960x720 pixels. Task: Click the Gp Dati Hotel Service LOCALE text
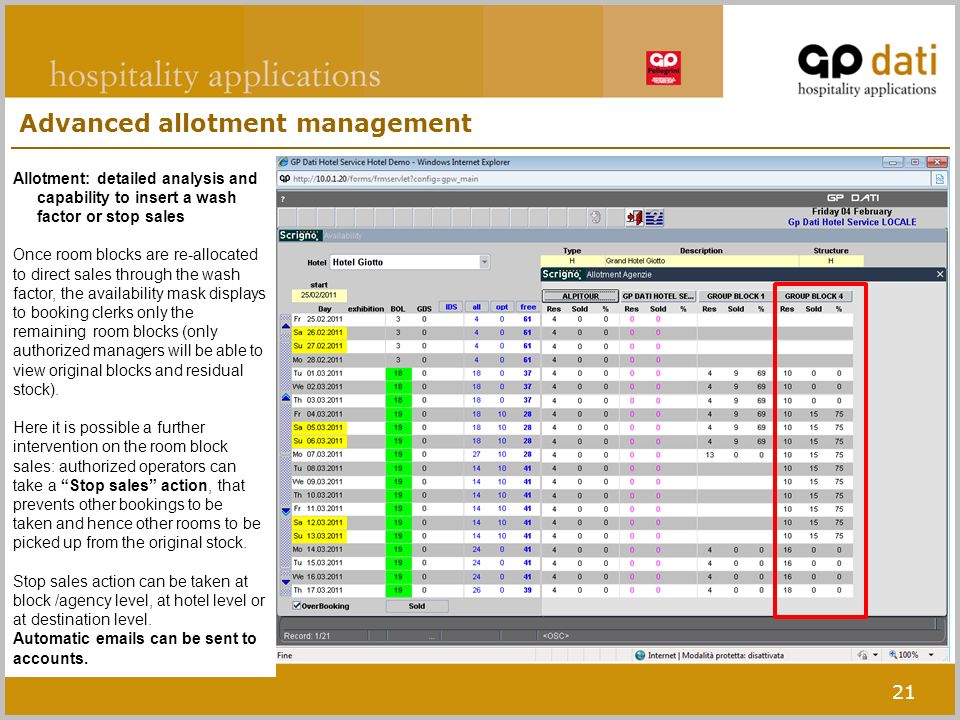(852, 222)
